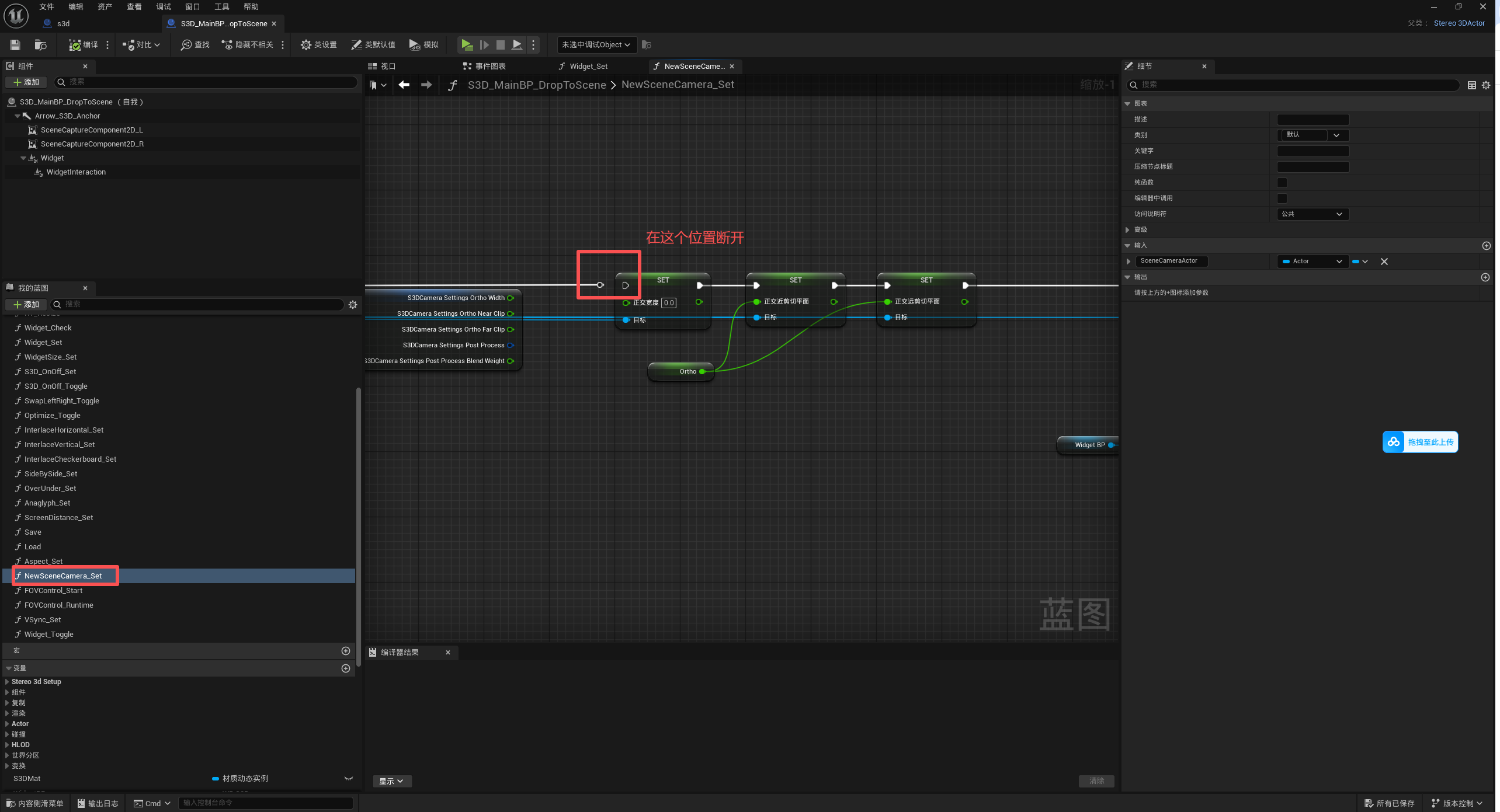Click the Save blueprint icon

15,45
